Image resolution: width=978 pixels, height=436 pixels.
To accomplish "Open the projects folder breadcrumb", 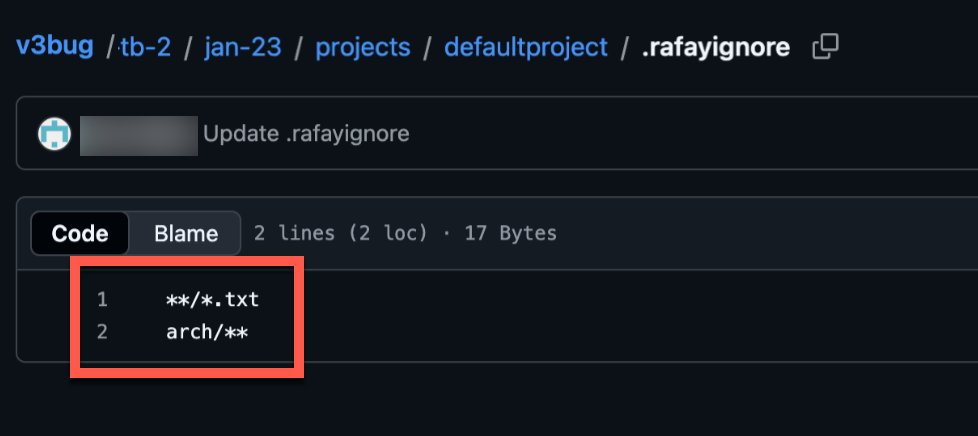I will pos(363,47).
